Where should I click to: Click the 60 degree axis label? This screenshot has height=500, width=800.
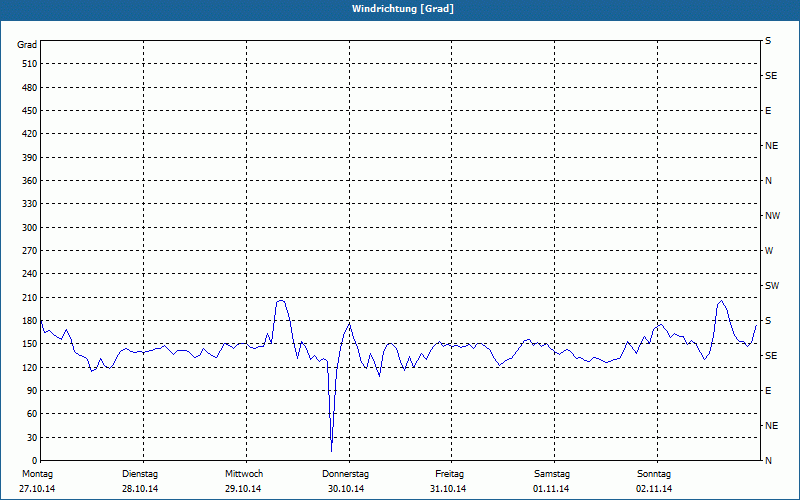(32, 413)
